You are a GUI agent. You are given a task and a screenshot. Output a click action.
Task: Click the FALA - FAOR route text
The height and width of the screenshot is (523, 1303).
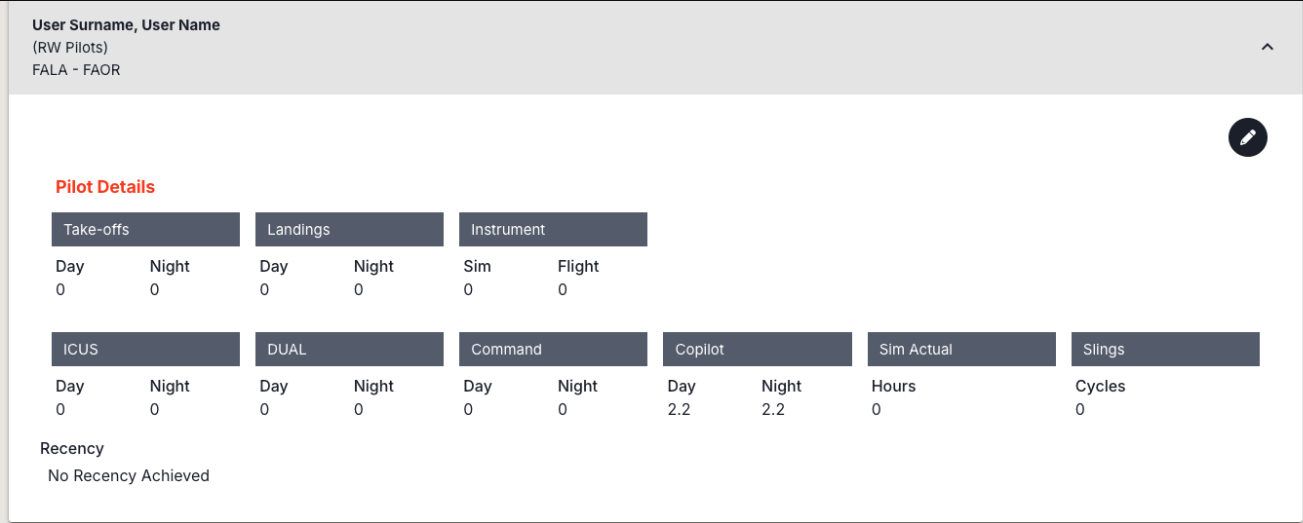(76, 70)
